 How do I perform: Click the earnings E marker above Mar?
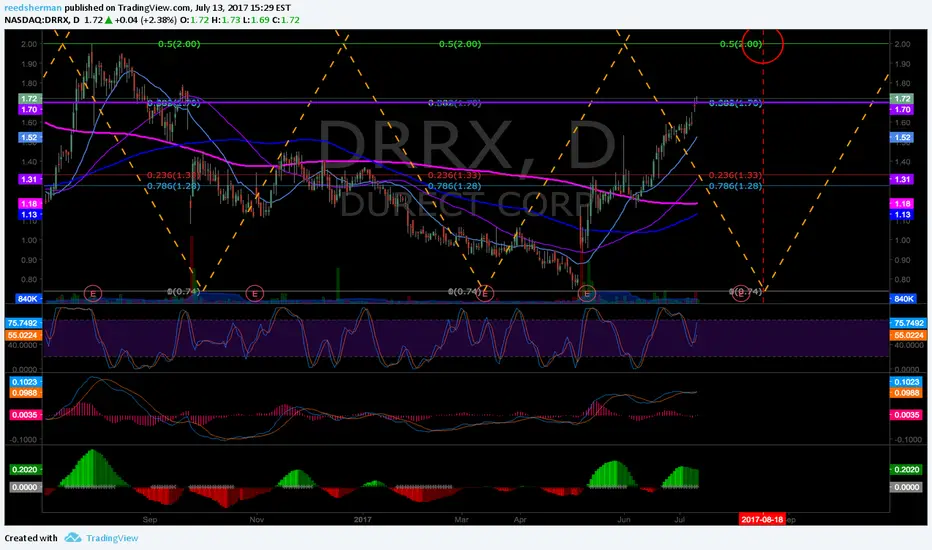pyautogui.click(x=485, y=293)
